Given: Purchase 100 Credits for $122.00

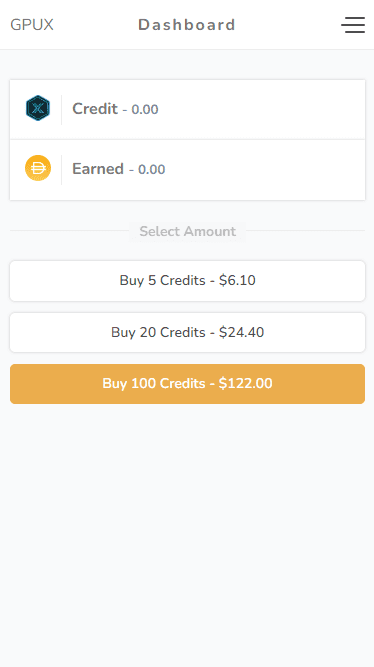Looking at the screenshot, I should click(x=188, y=384).
